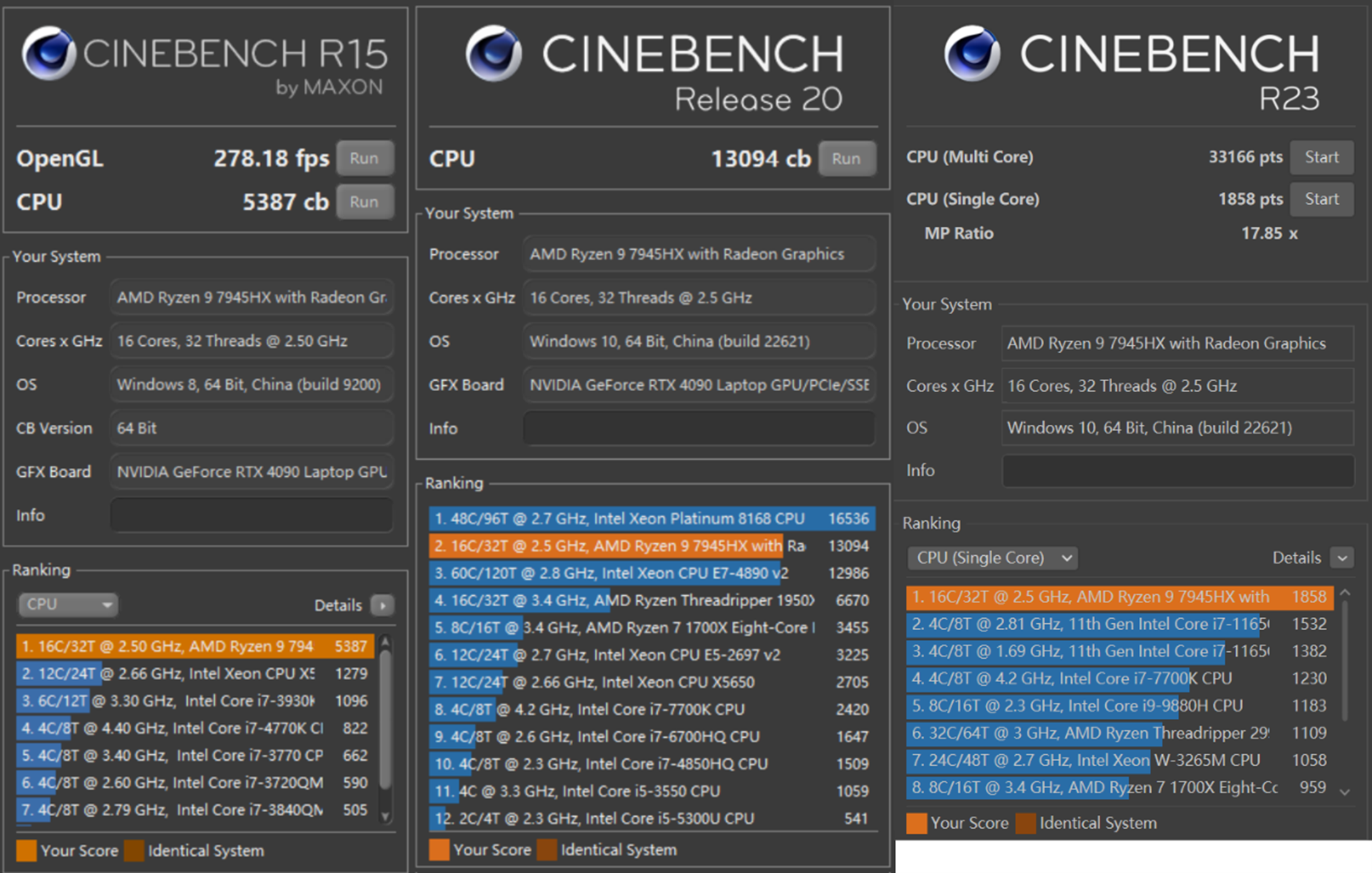Select R23 ranking row Ryzen 9 7945HX 1858
Screen dimensions: 1372x873
point(1120,597)
